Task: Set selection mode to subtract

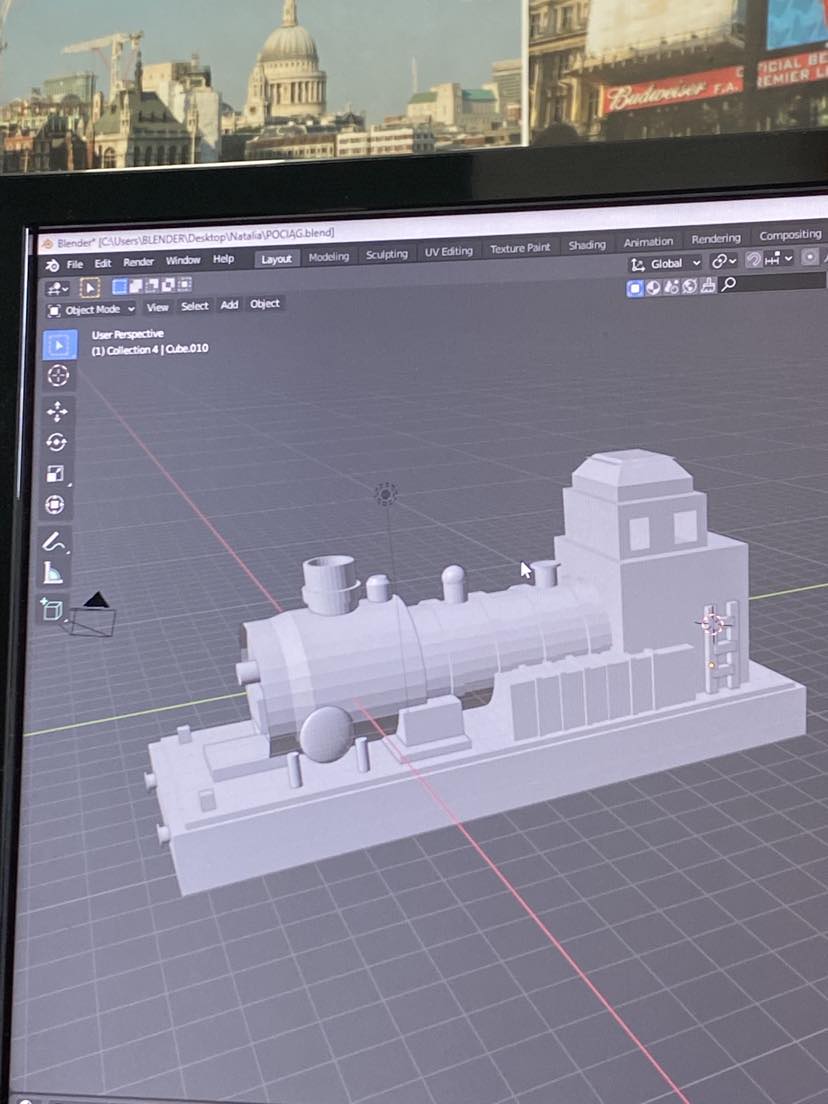Action: pyautogui.click(x=152, y=284)
